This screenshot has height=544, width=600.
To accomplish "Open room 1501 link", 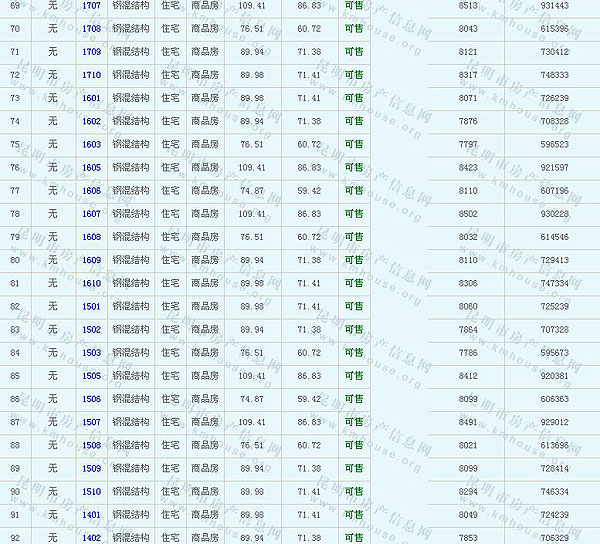I will tap(92, 306).
